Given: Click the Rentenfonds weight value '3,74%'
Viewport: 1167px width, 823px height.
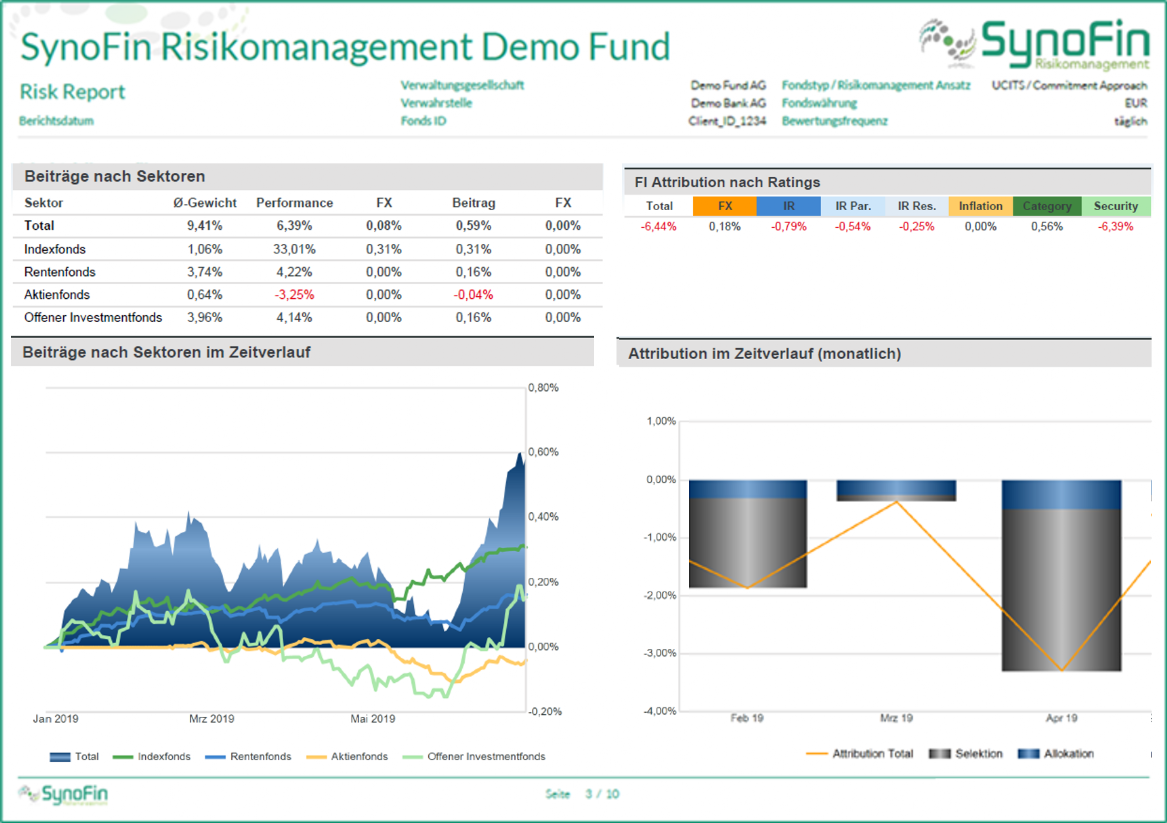Looking at the screenshot, I should click(x=205, y=272).
